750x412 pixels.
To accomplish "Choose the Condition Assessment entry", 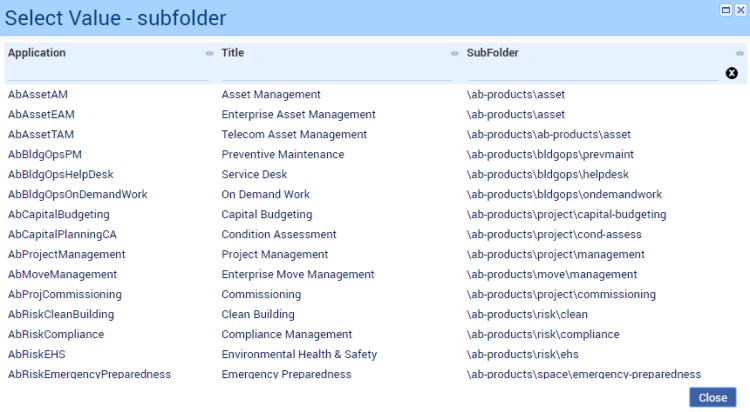I will click(x=278, y=234).
